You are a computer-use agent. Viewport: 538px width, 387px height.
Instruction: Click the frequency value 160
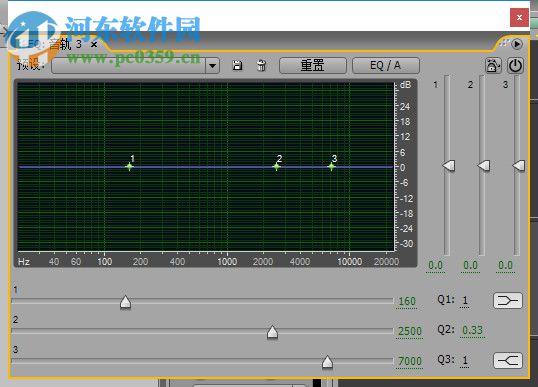tap(407, 302)
